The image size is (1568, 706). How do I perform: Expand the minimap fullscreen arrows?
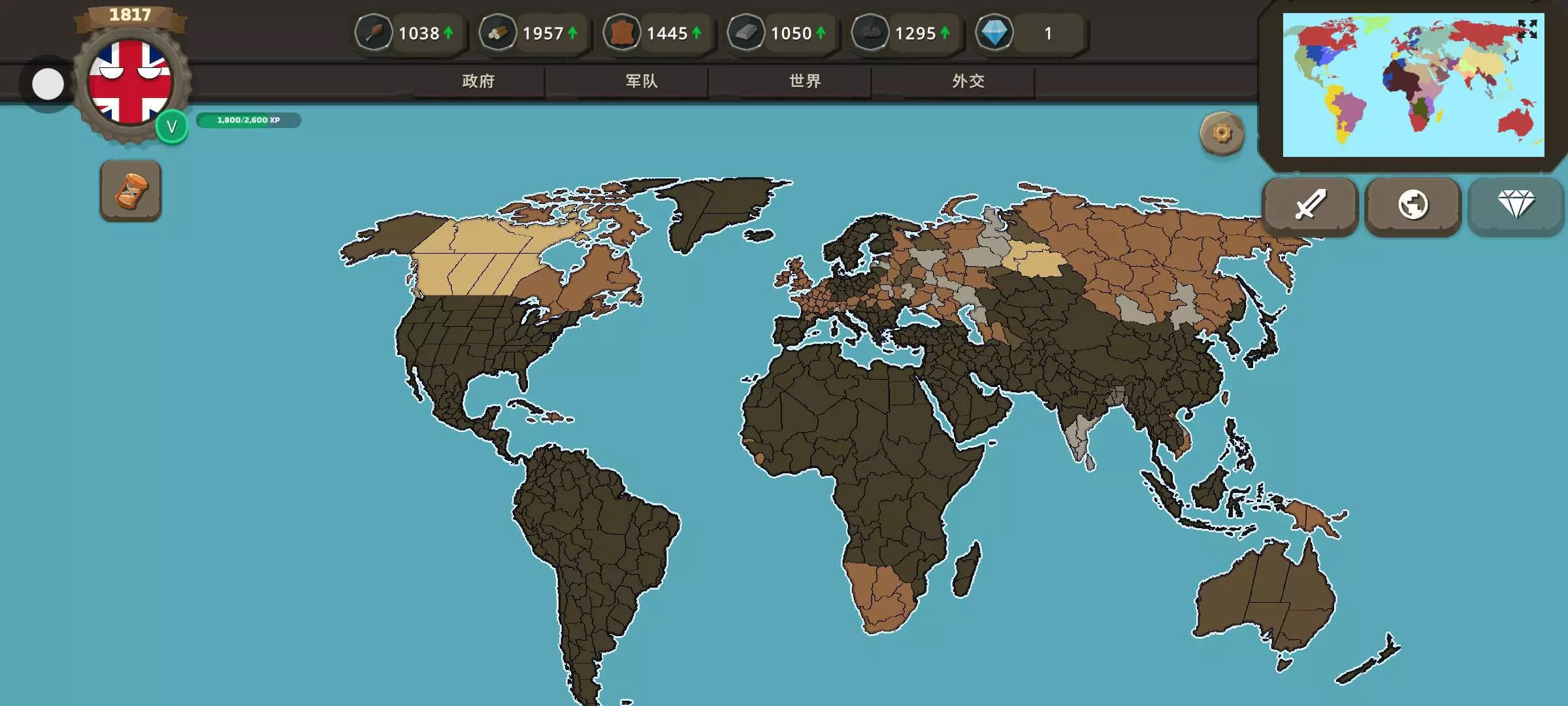tap(1527, 29)
